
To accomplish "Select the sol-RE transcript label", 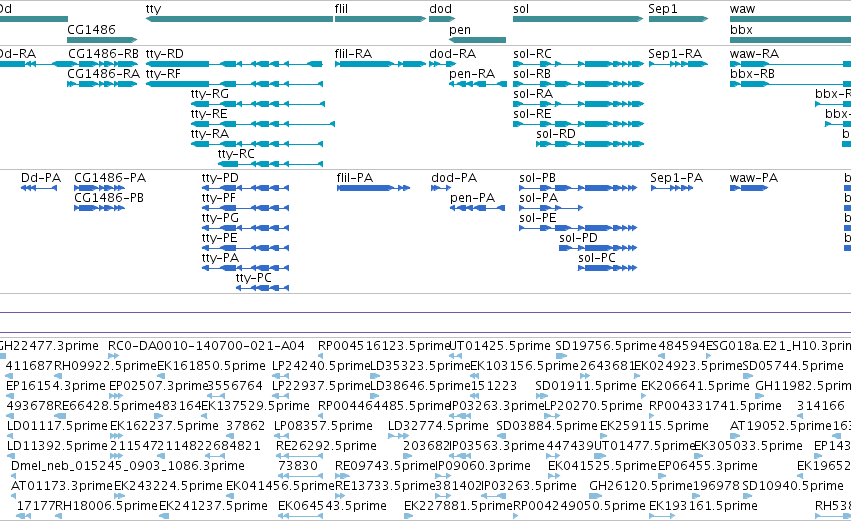I will click(x=532, y=114).
